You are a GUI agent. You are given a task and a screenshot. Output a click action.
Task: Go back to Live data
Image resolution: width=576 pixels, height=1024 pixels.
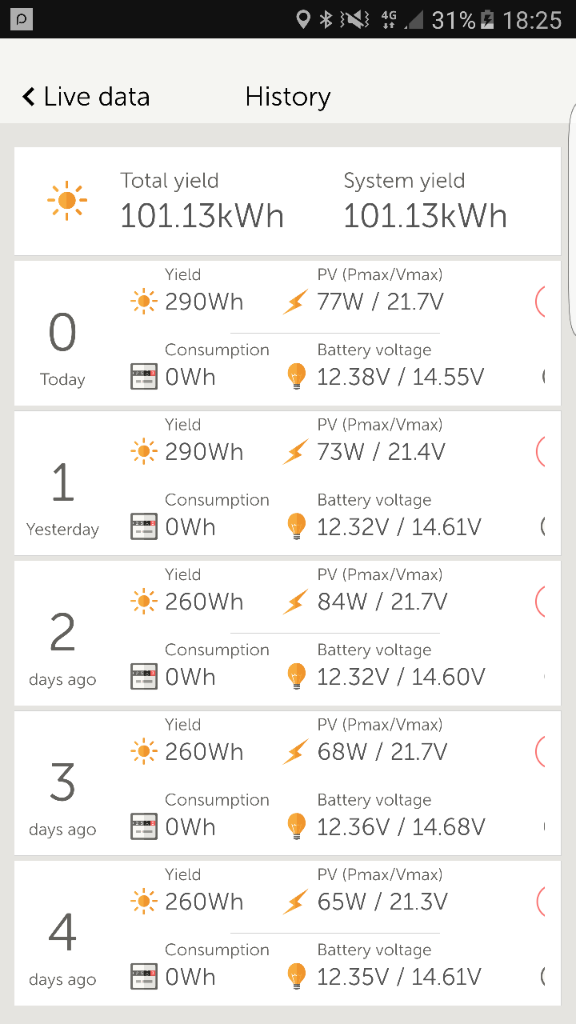point(86,97)
